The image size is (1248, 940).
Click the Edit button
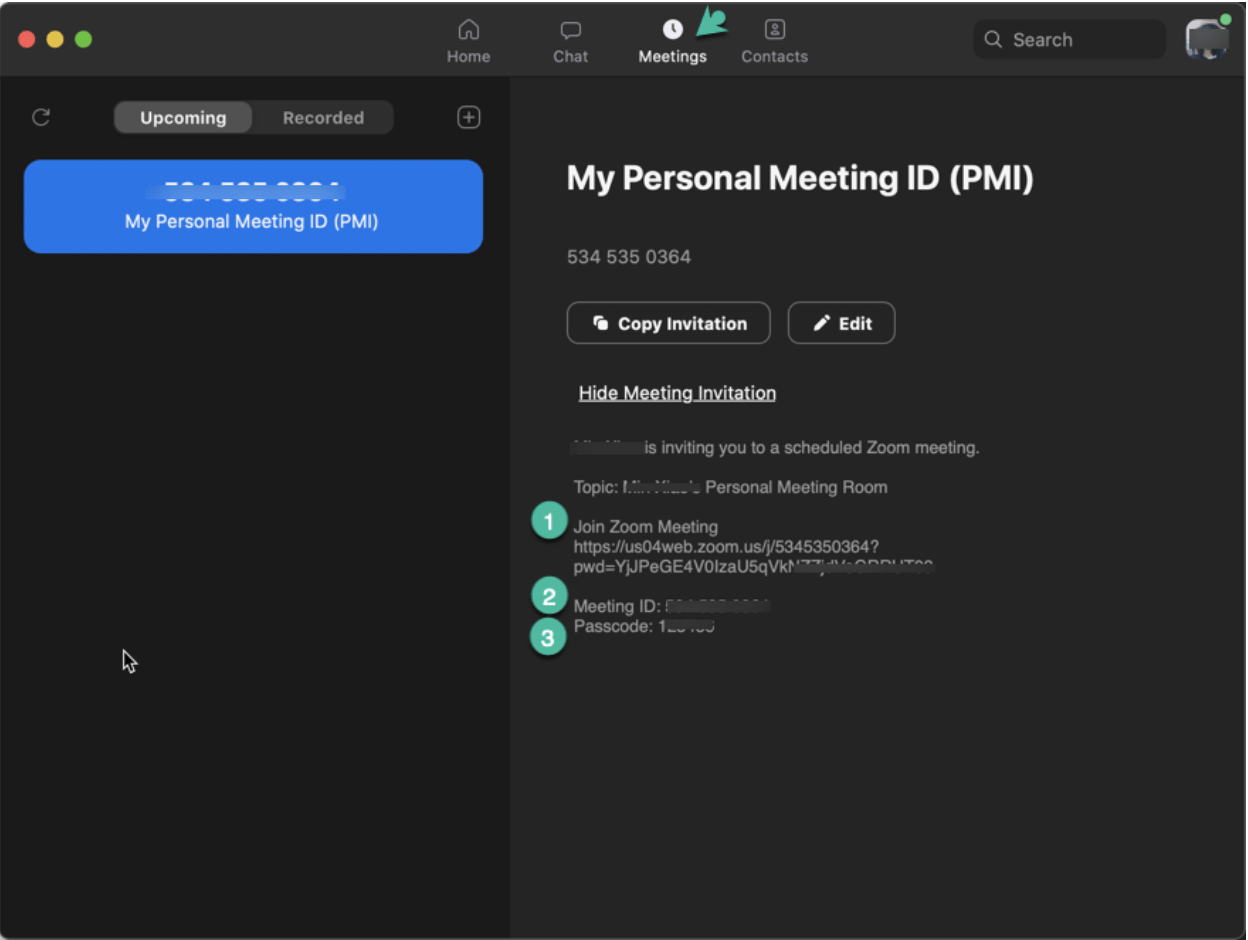point(841,322)
